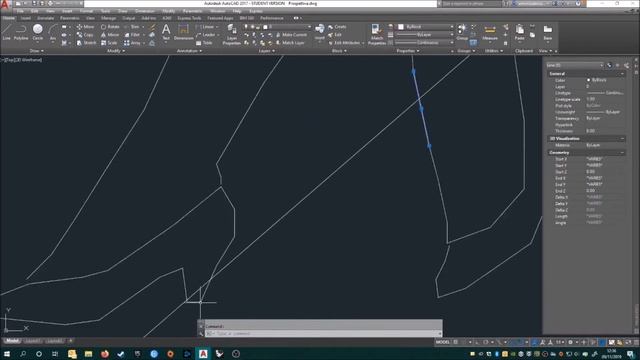The height and width of the screenshot is (360, 640).
Task: Collapse the General section in Properties palette
Action: tap(622, 74)
